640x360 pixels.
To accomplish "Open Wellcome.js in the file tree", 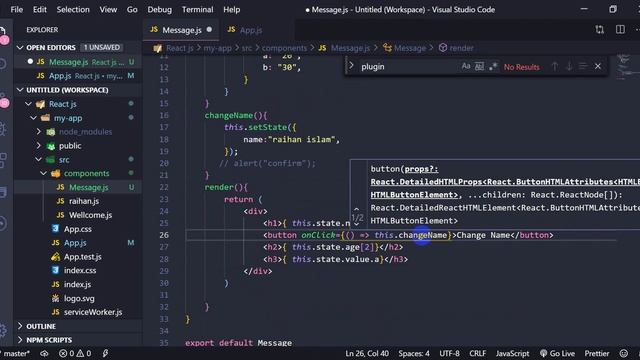I will (90, 215).
